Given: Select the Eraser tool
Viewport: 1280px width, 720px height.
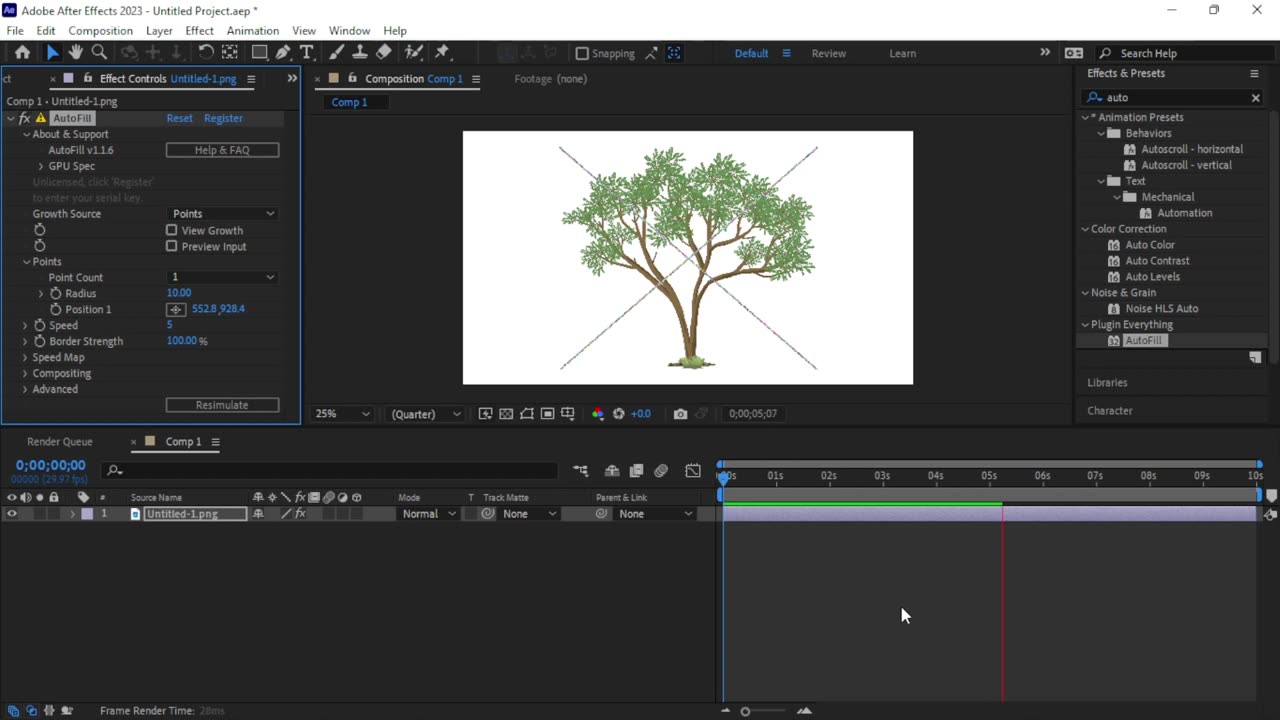Looking at the screenshot, I should (x=384, y=53).
